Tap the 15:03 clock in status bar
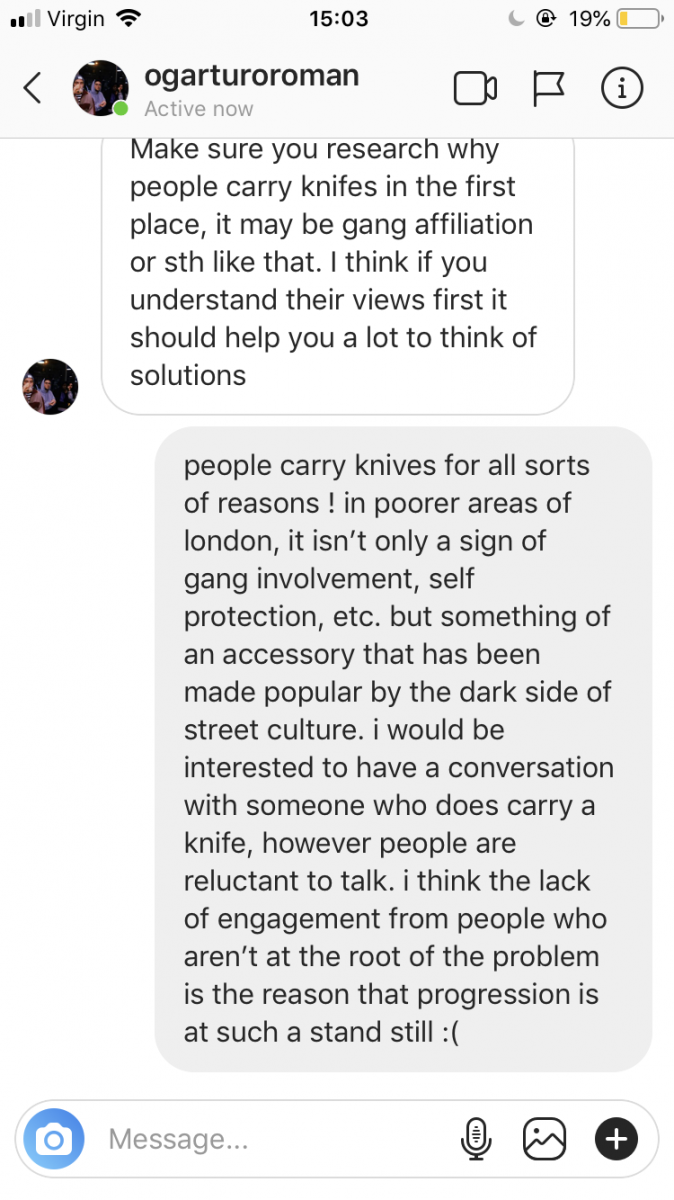This screenshot has width=674, height=1200. (x=338, y=18)
